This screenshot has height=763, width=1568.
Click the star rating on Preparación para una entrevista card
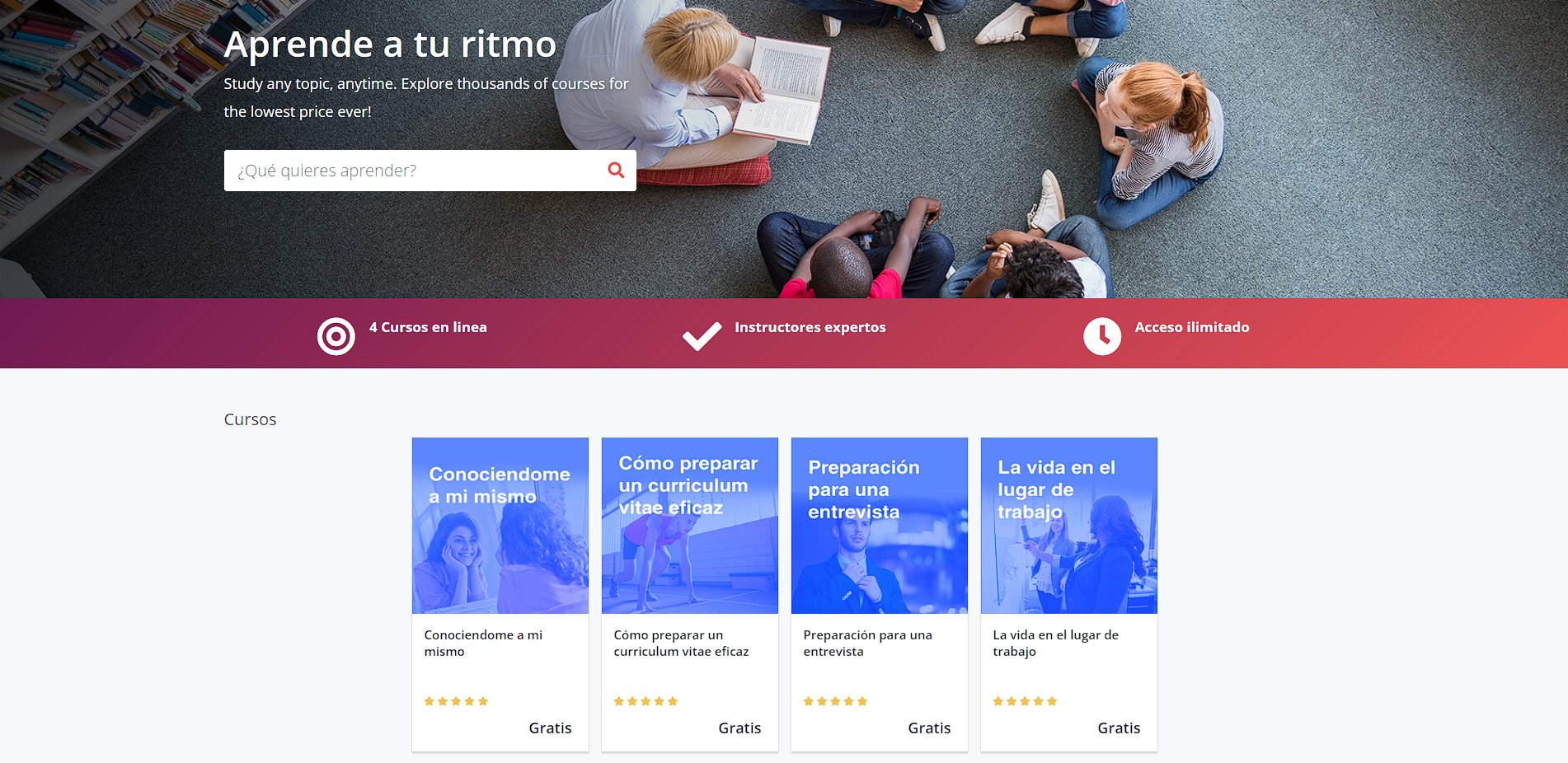835,701
